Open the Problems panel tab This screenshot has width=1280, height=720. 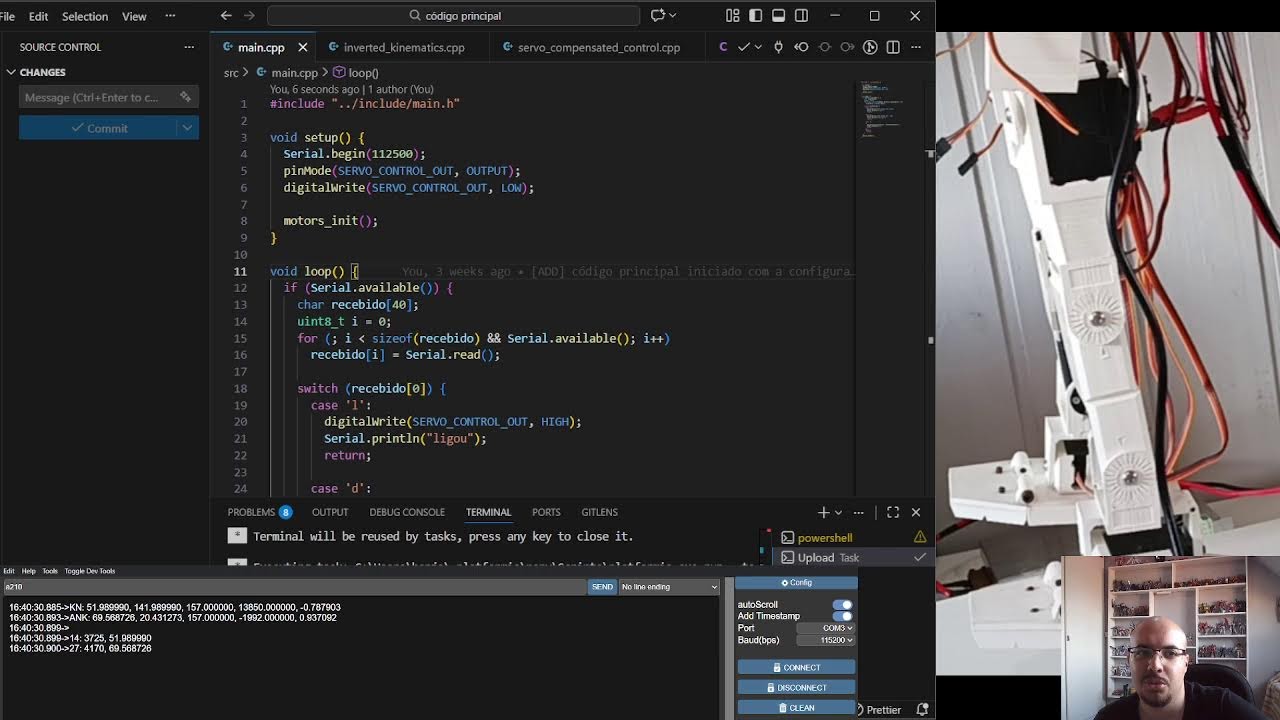(x=259, y=512)
